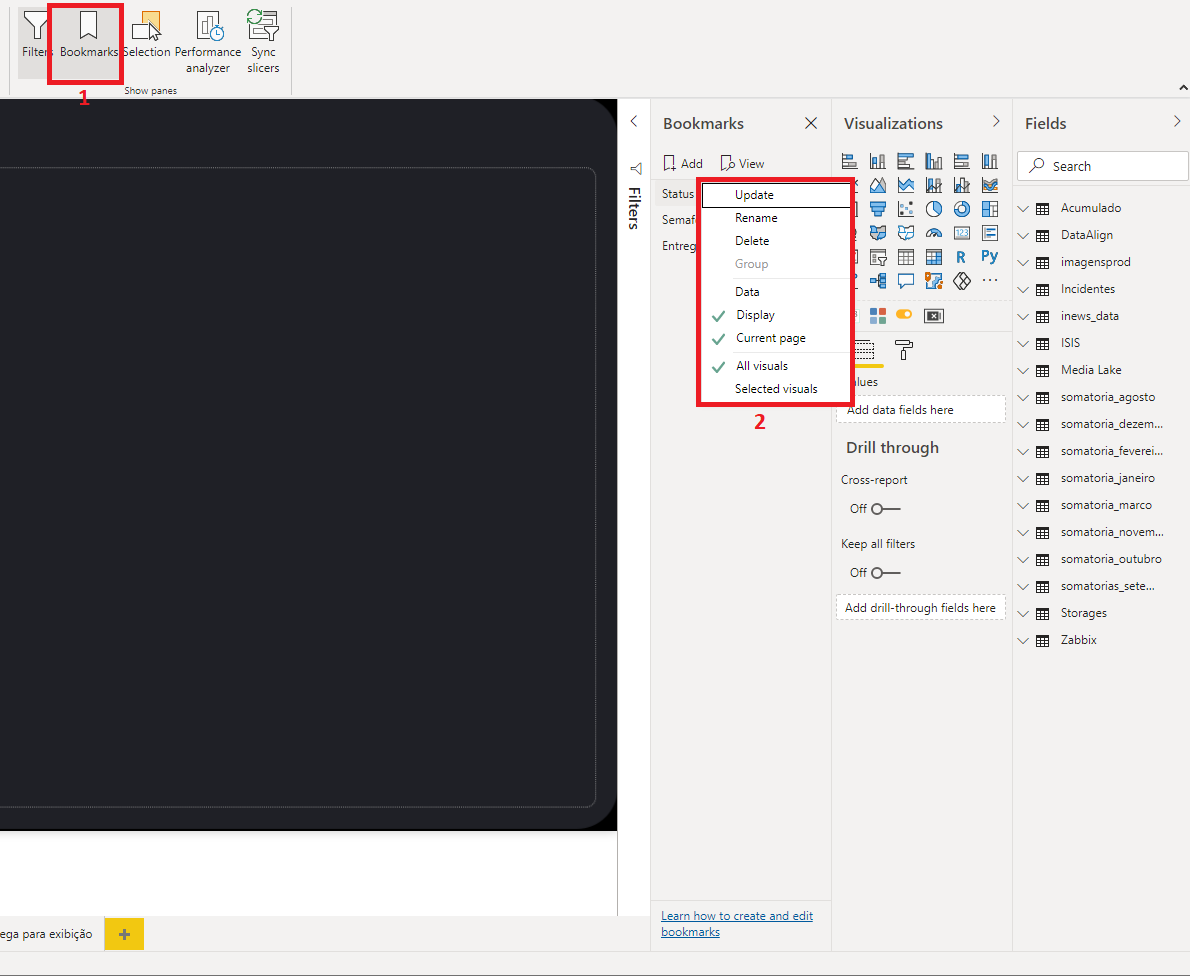Add a treemap visual

coord(990,209)
